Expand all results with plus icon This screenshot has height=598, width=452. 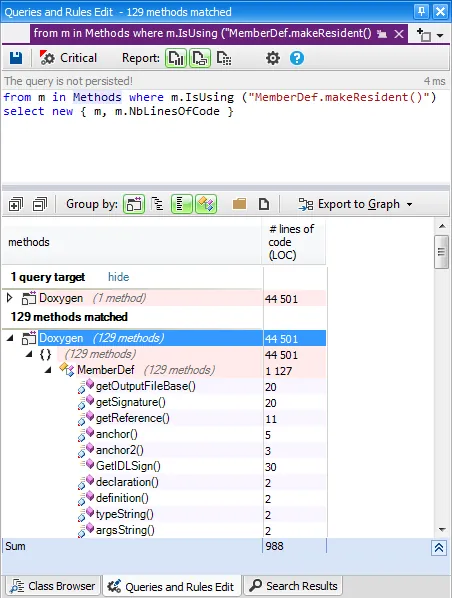click(16, 204)
